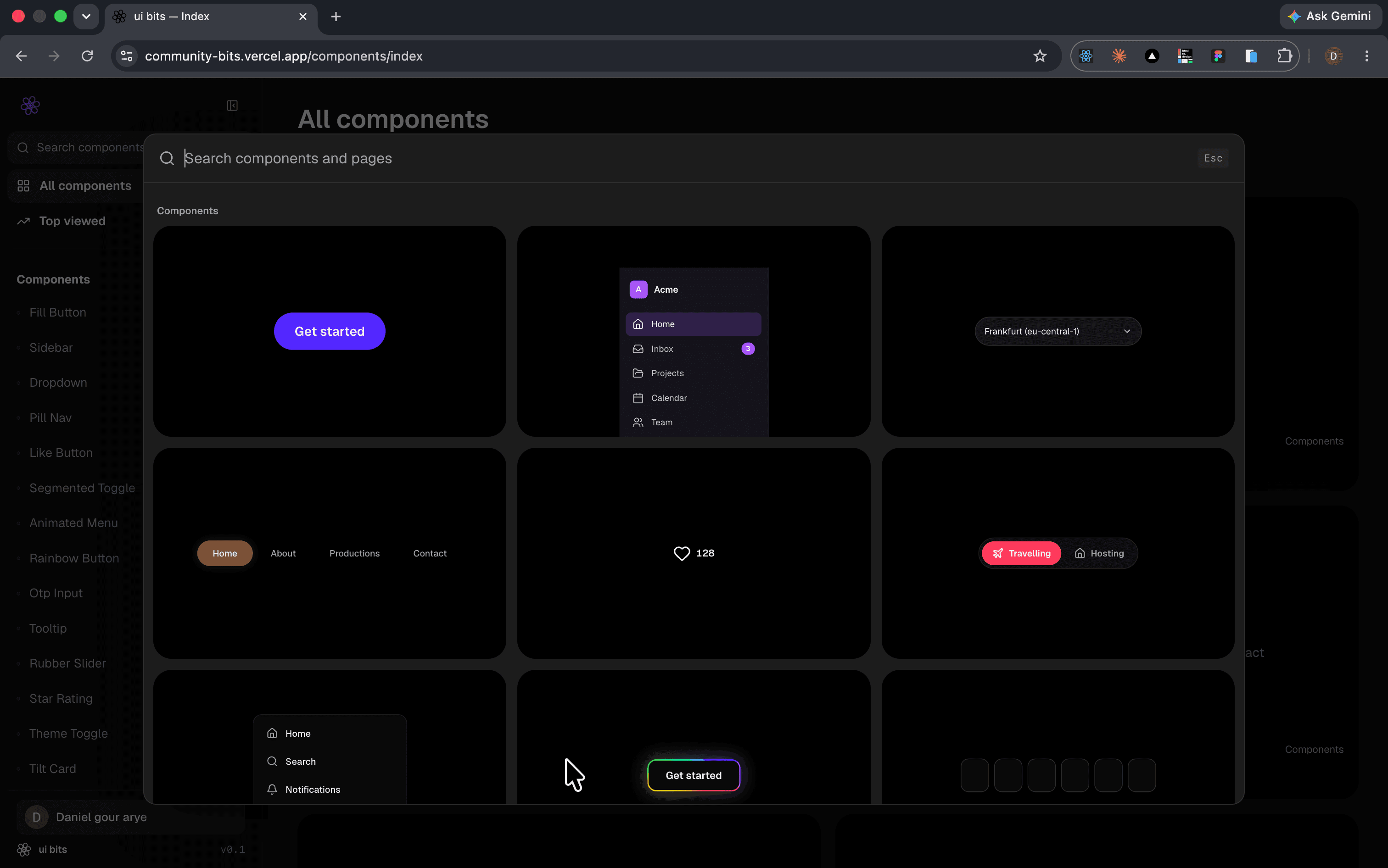Open Theme Toggle in the sidebar list
This screenshot has width=1388, height=868.
tap(68, 734)
